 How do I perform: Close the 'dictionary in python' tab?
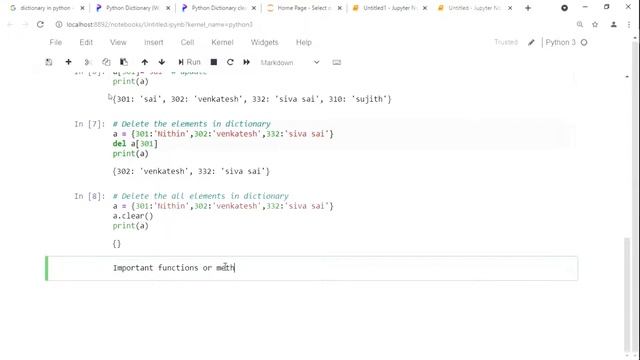pos(82,8)
